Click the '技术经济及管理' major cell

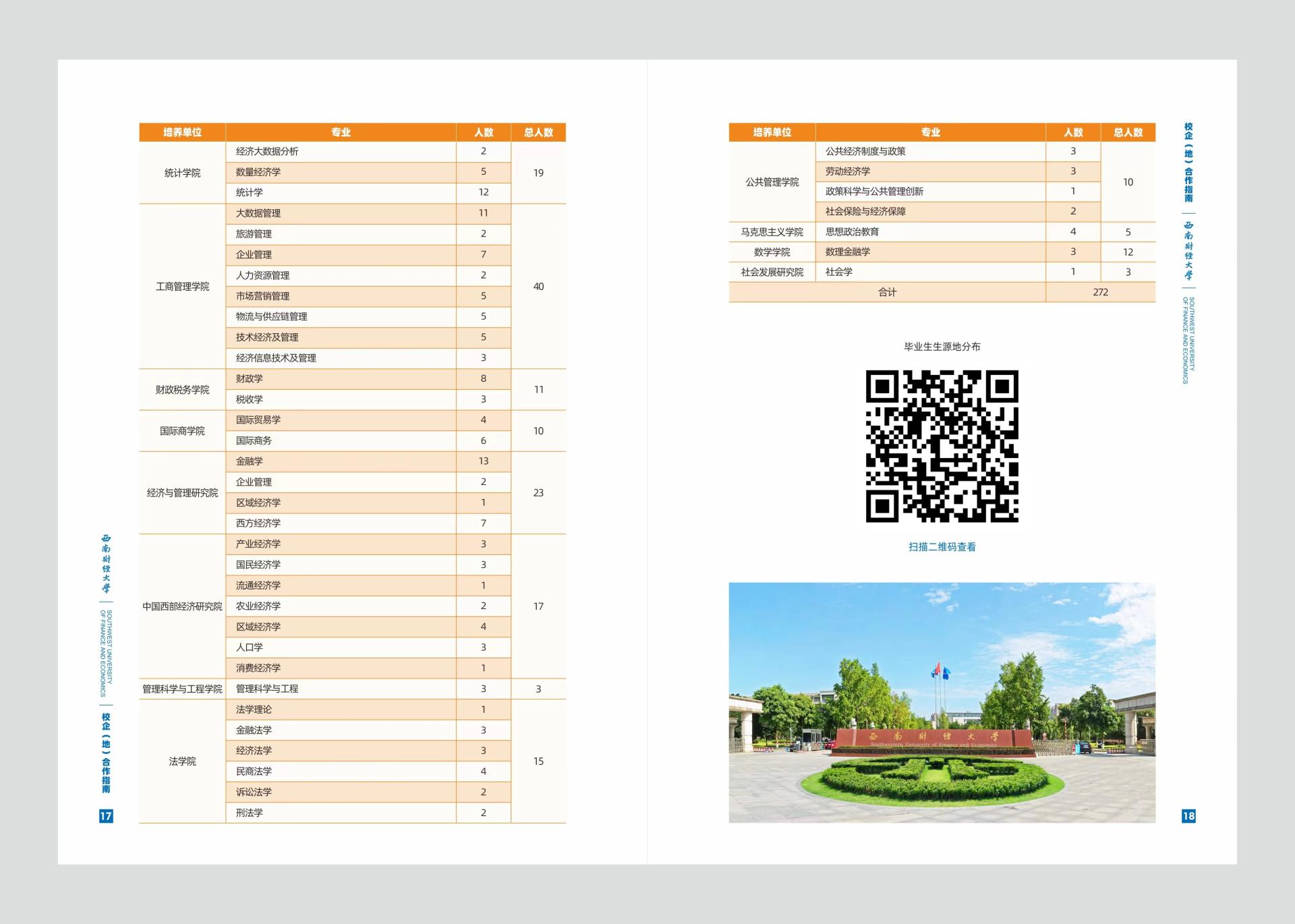[341, 337]
